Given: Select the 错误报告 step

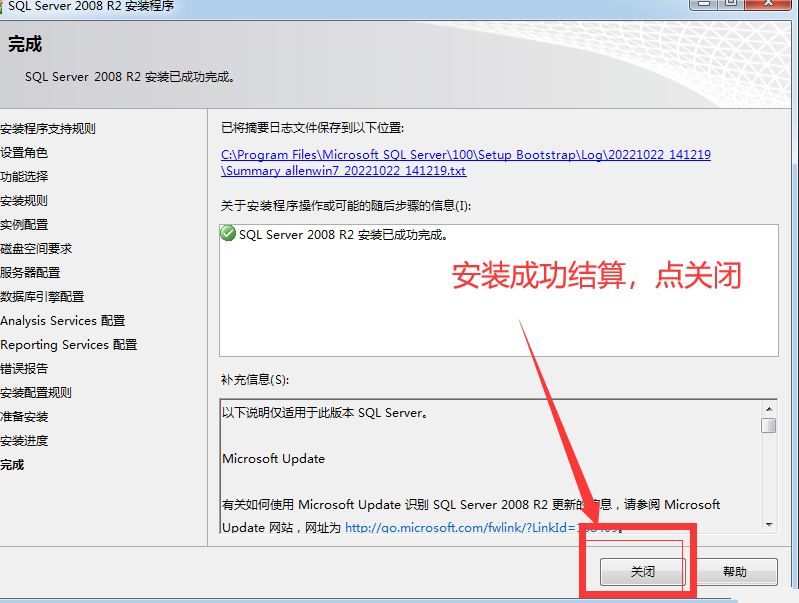Looking at the screenshot, I should 24,369.
